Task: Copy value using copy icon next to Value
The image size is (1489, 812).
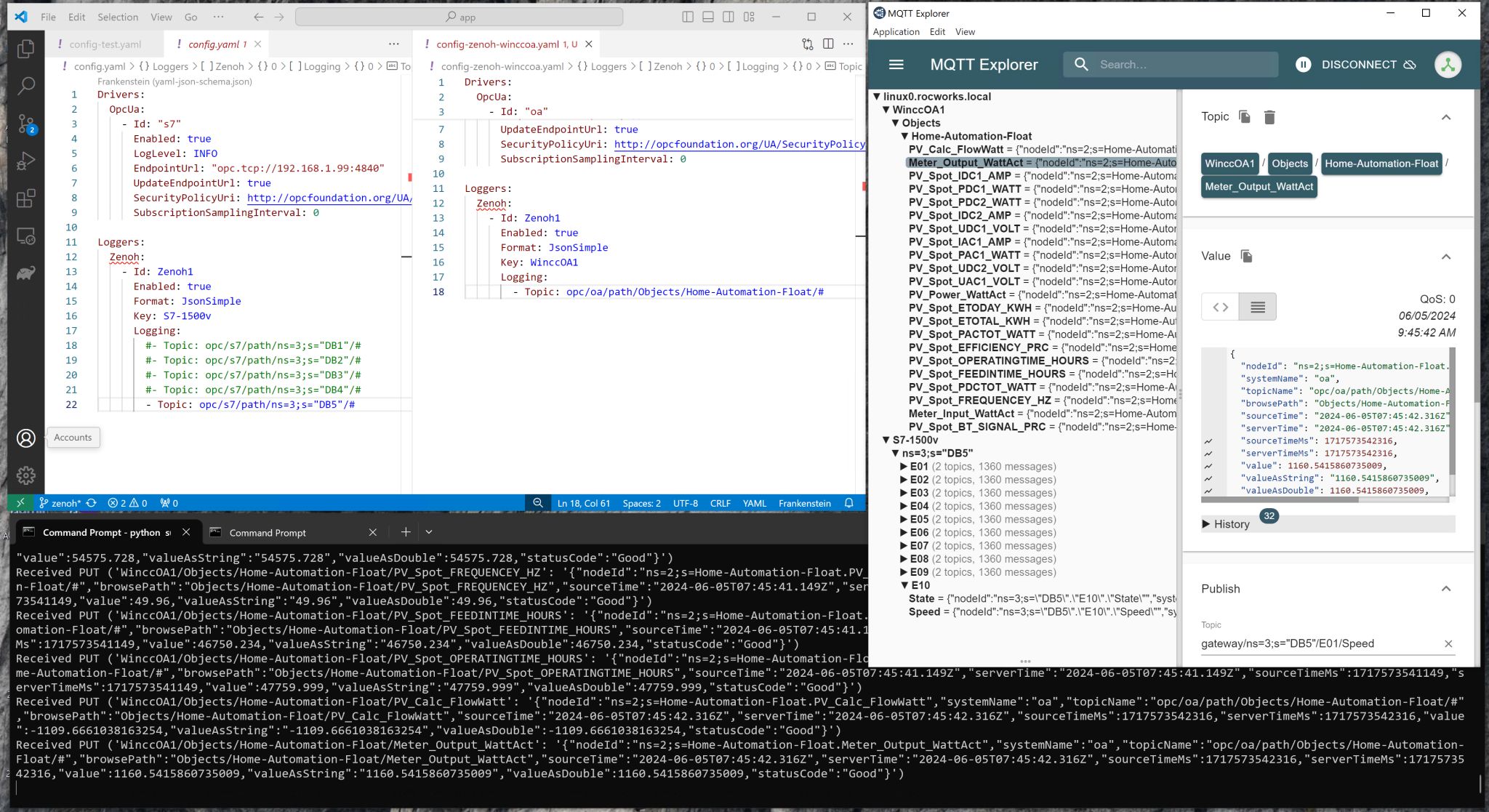Action: pos(1246,256)
